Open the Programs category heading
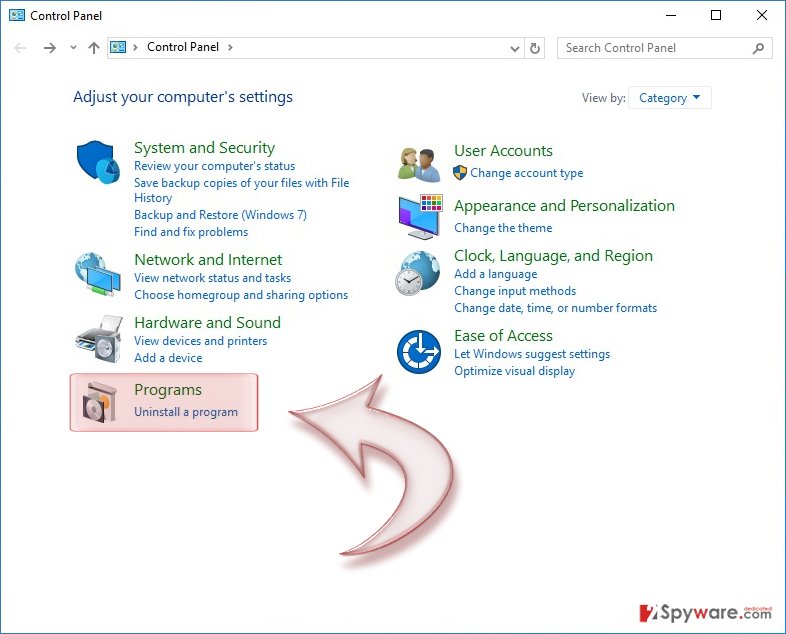The image size is (786, 634). pos(168,390)
